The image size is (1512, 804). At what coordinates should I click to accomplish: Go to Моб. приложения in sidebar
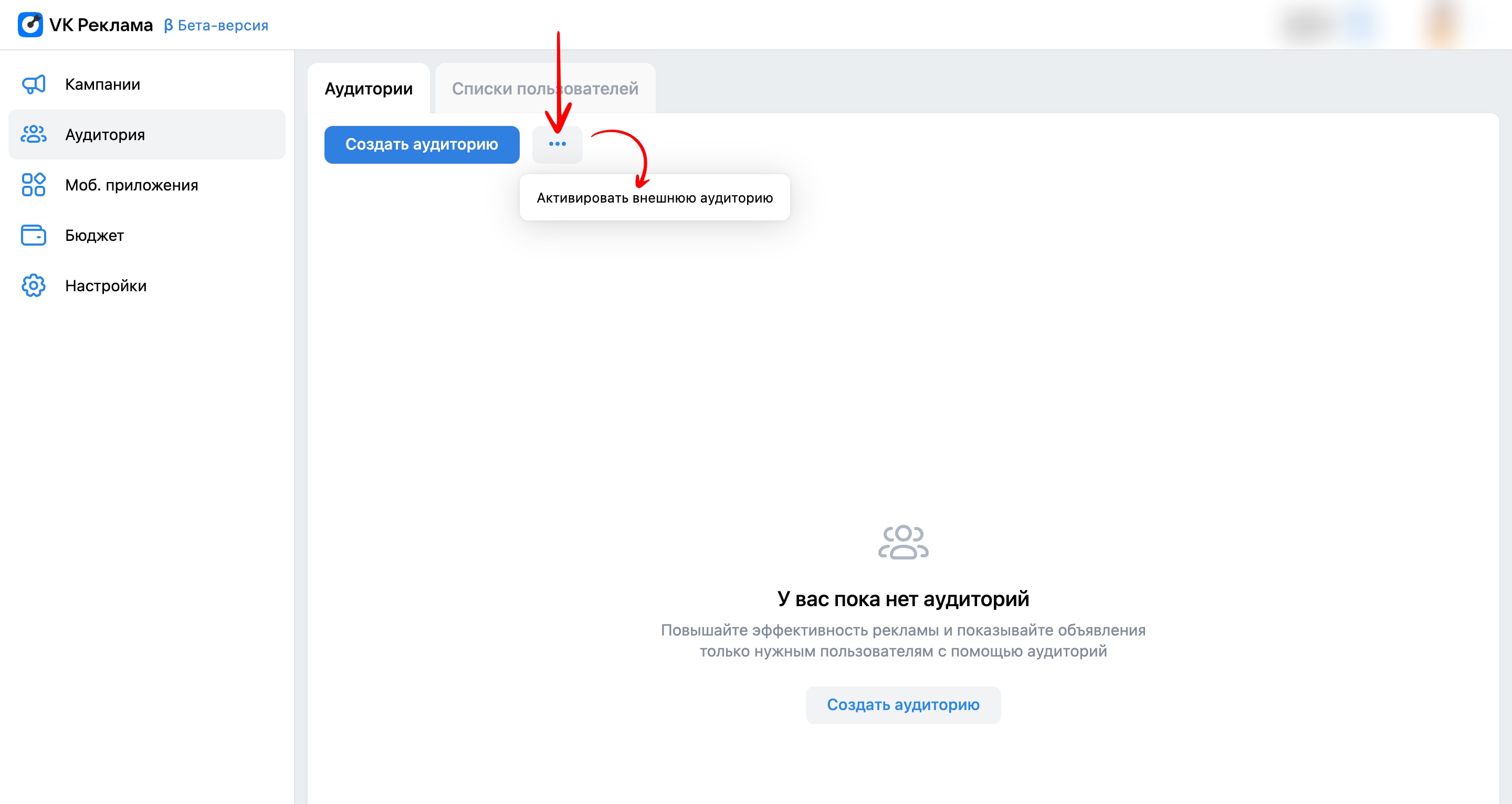(147, 185)
